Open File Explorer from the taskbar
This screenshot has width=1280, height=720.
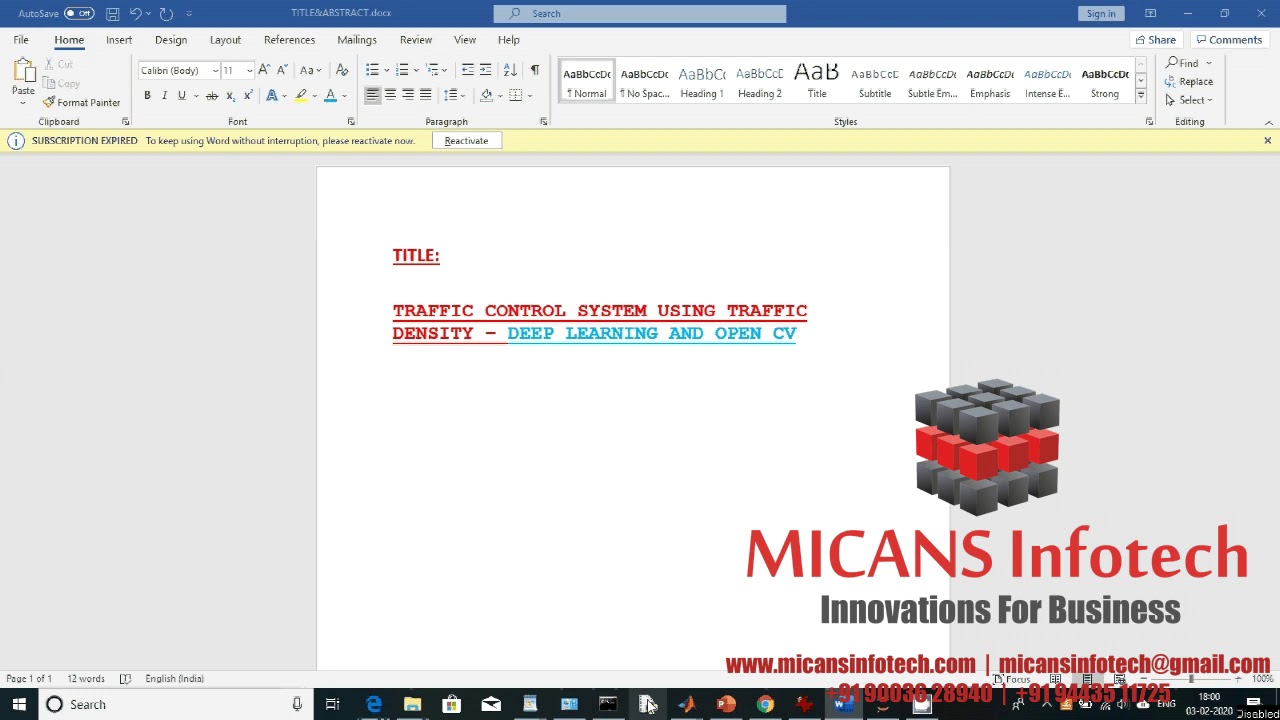(x=412, y=705)
